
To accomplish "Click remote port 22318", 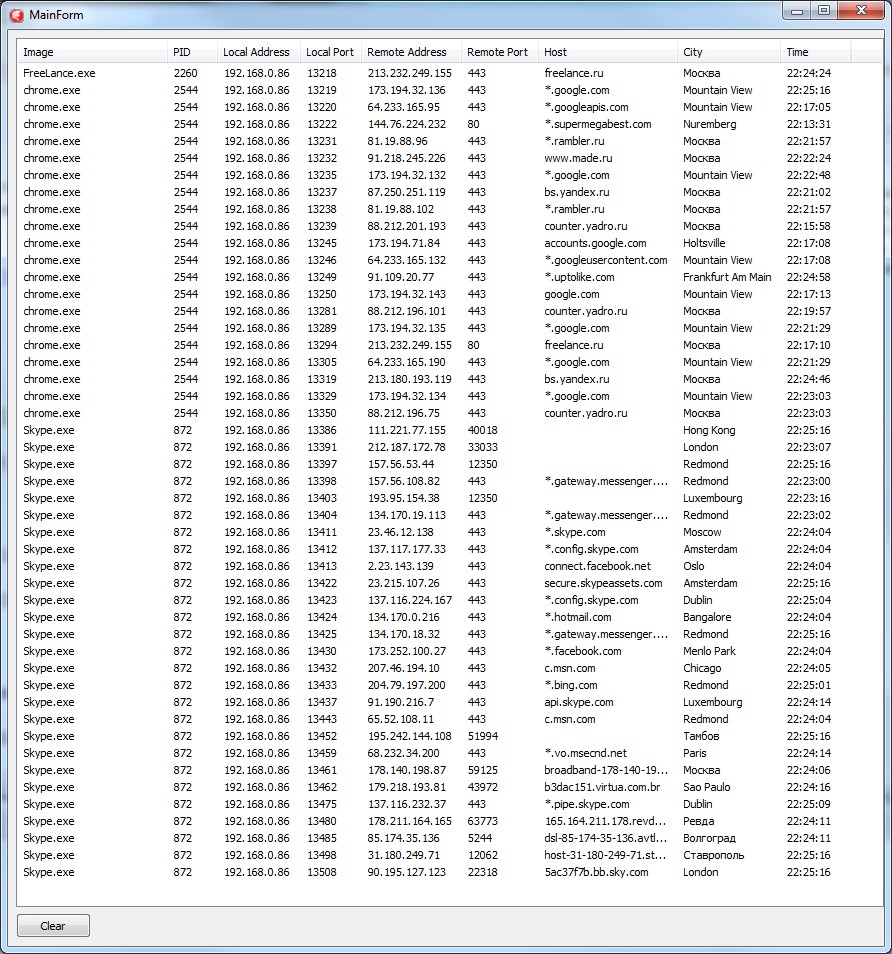I will [483, 874].
